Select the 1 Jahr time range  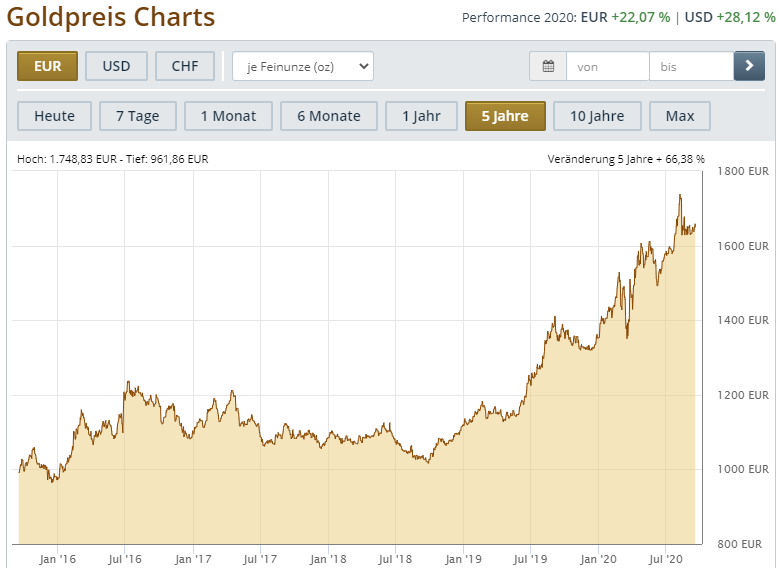[421, 116]
